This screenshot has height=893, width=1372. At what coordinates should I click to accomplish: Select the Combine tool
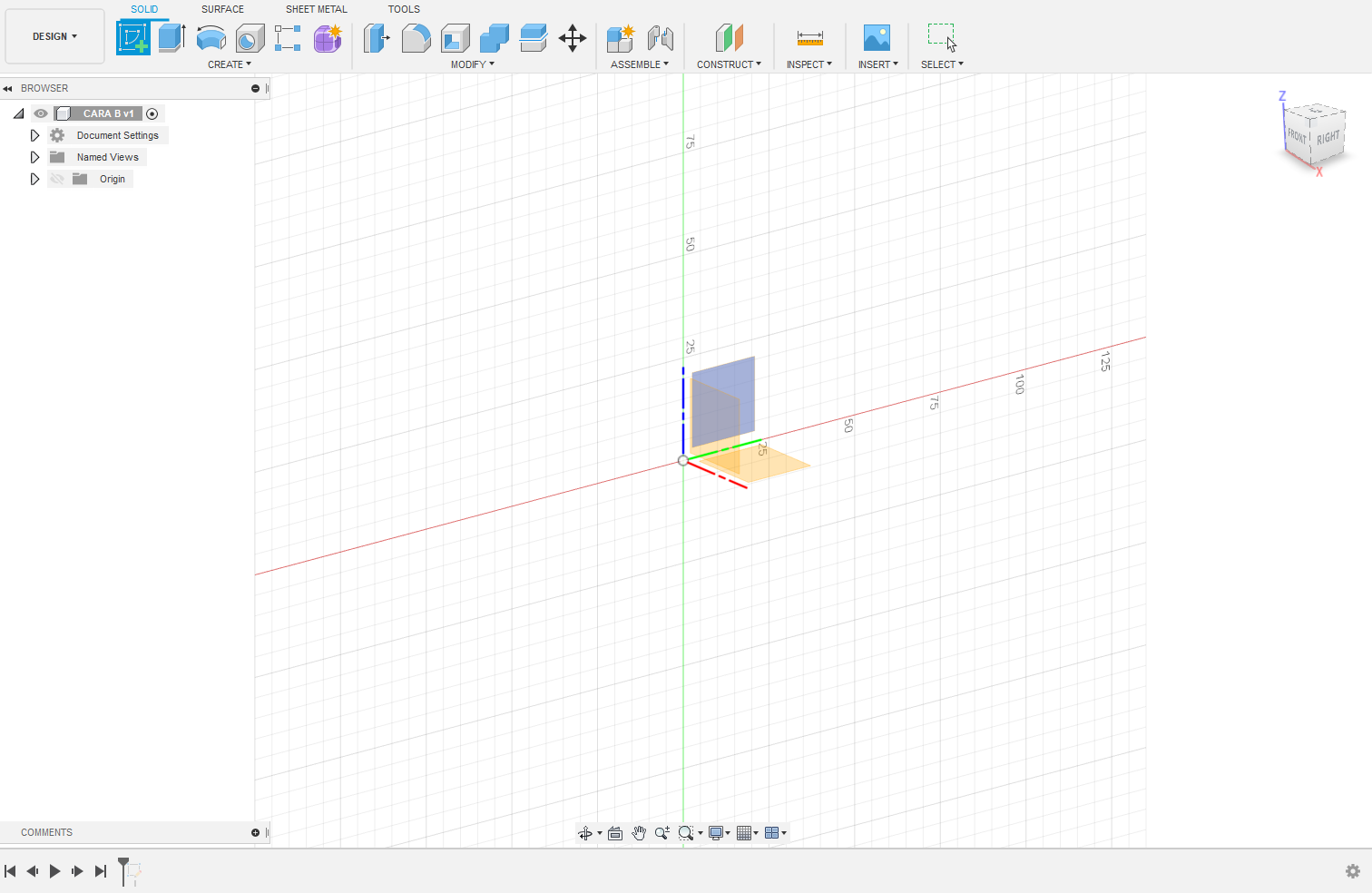tap(495, 38)
